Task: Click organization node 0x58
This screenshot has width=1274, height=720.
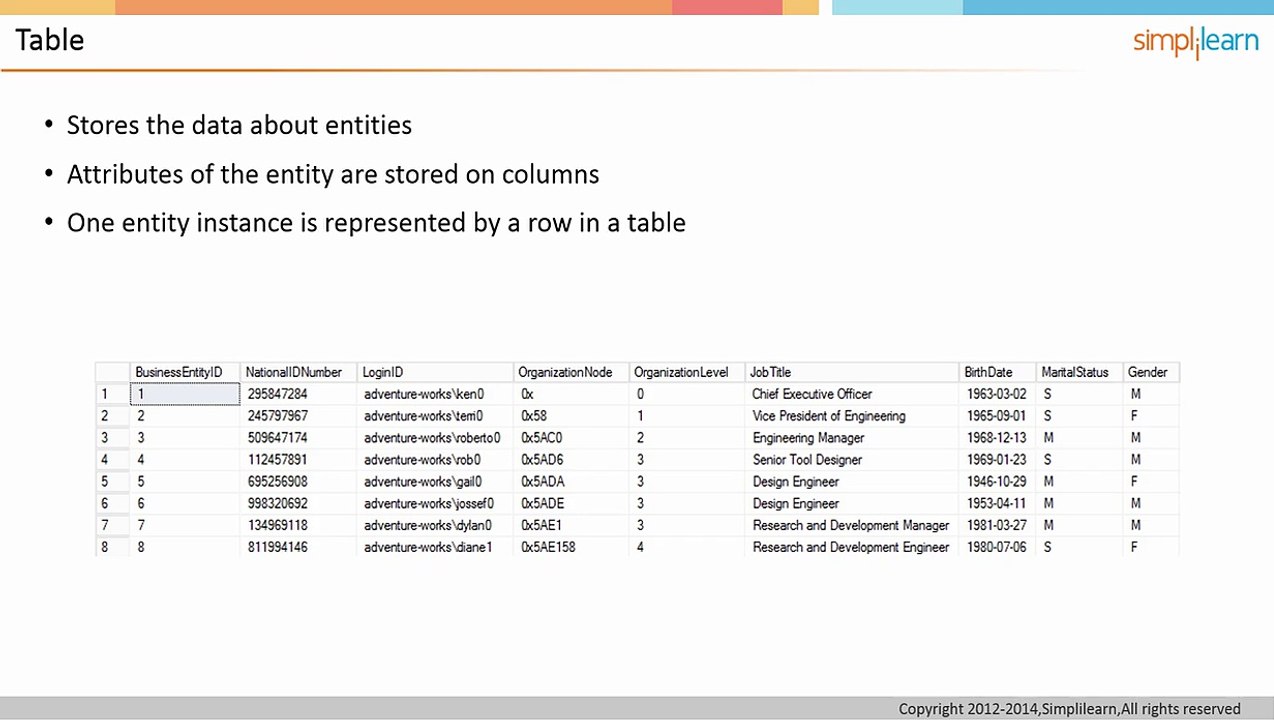Action: point(534,416)
